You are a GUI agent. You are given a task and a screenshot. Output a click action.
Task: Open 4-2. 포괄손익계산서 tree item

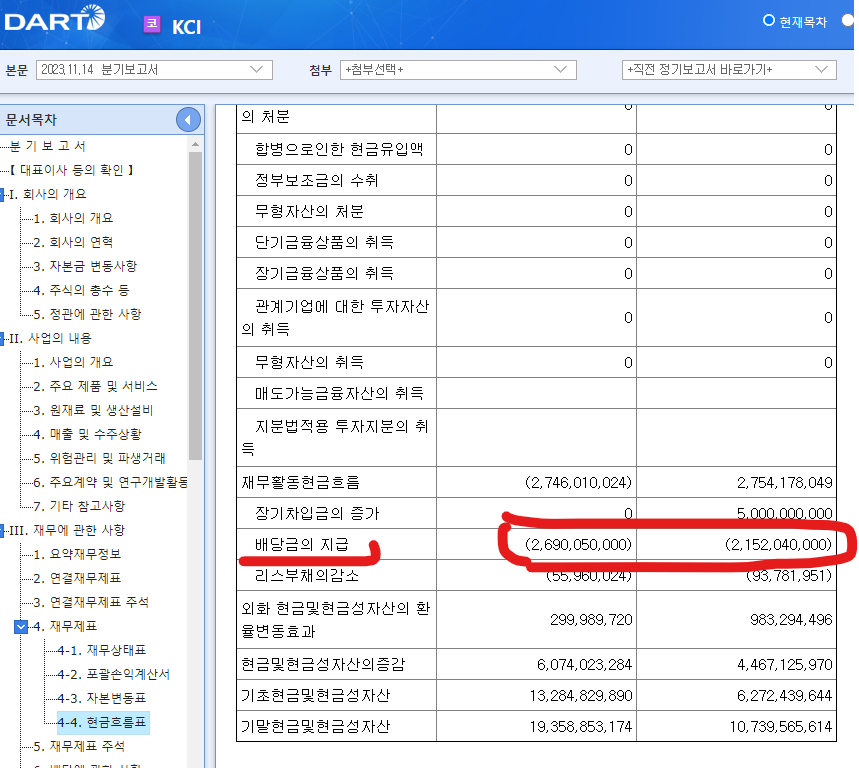pyautogui.click(x=113, y=674)
